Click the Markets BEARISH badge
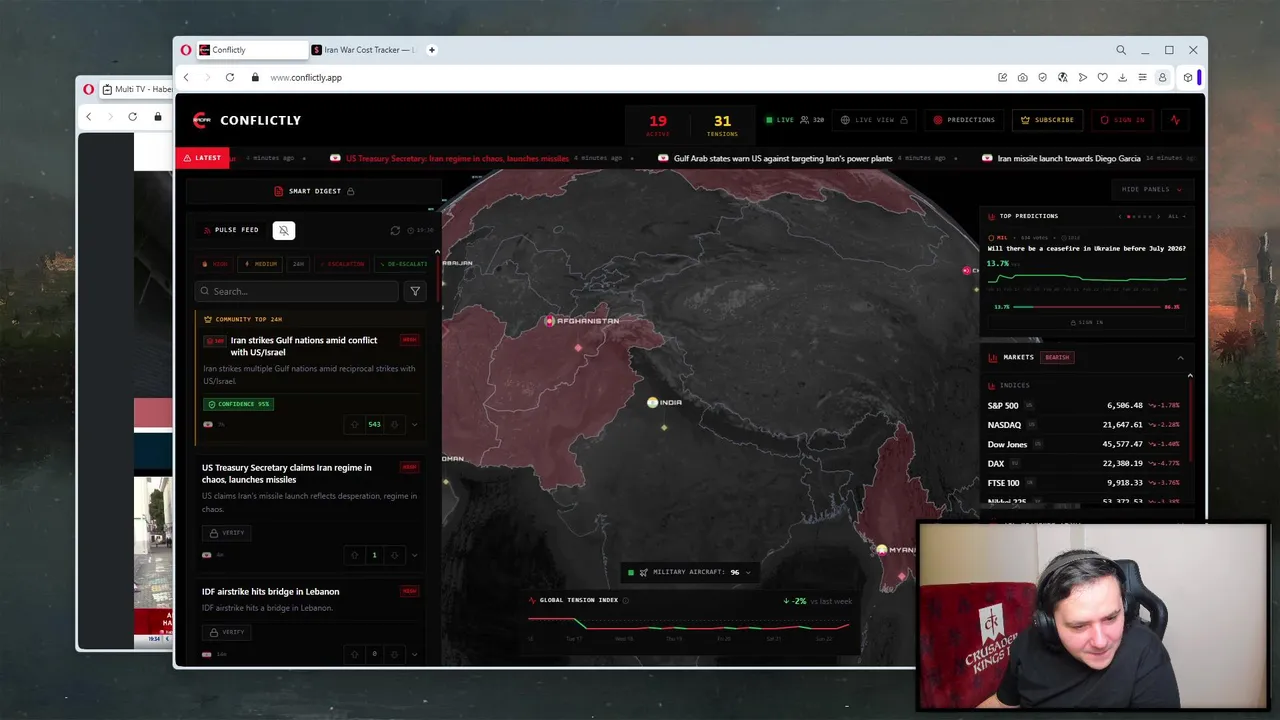 click(1057, 357)
